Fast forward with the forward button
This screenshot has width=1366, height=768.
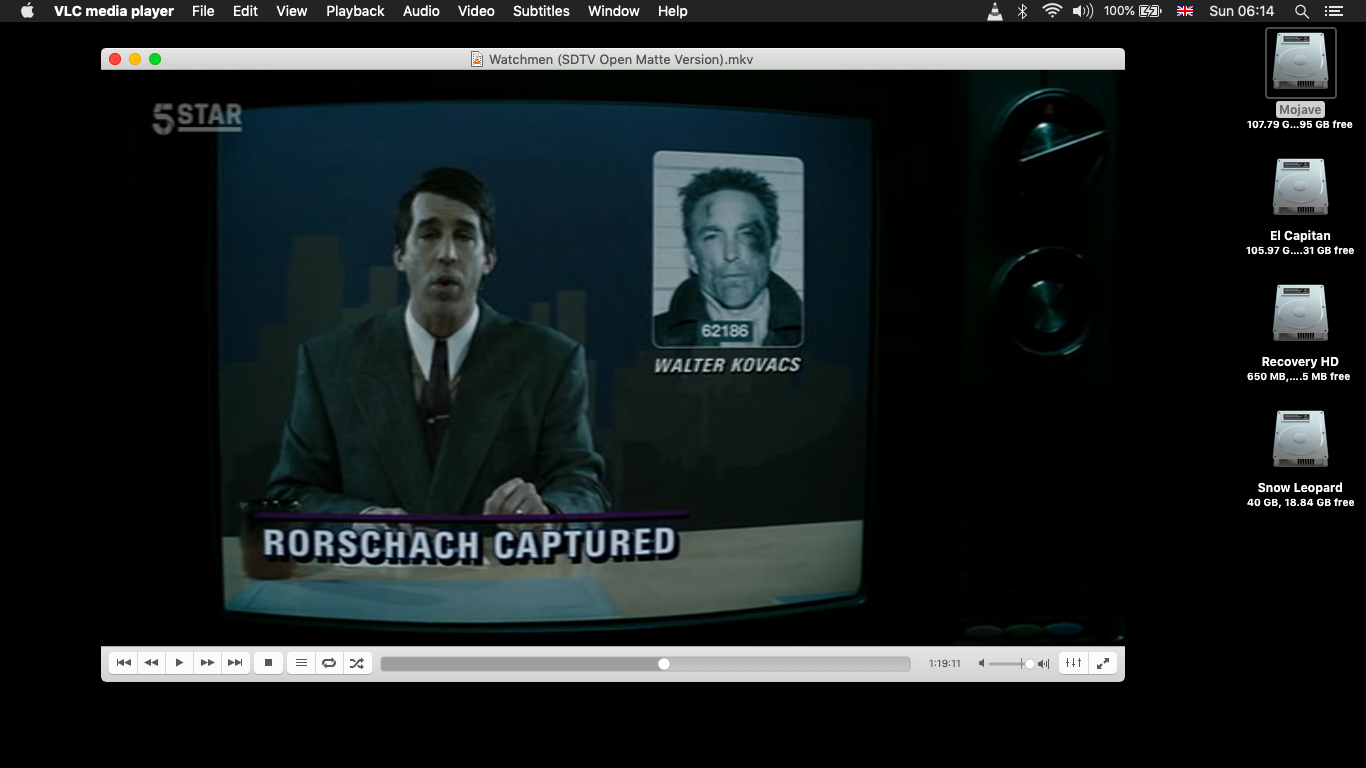tap(207, 663)
